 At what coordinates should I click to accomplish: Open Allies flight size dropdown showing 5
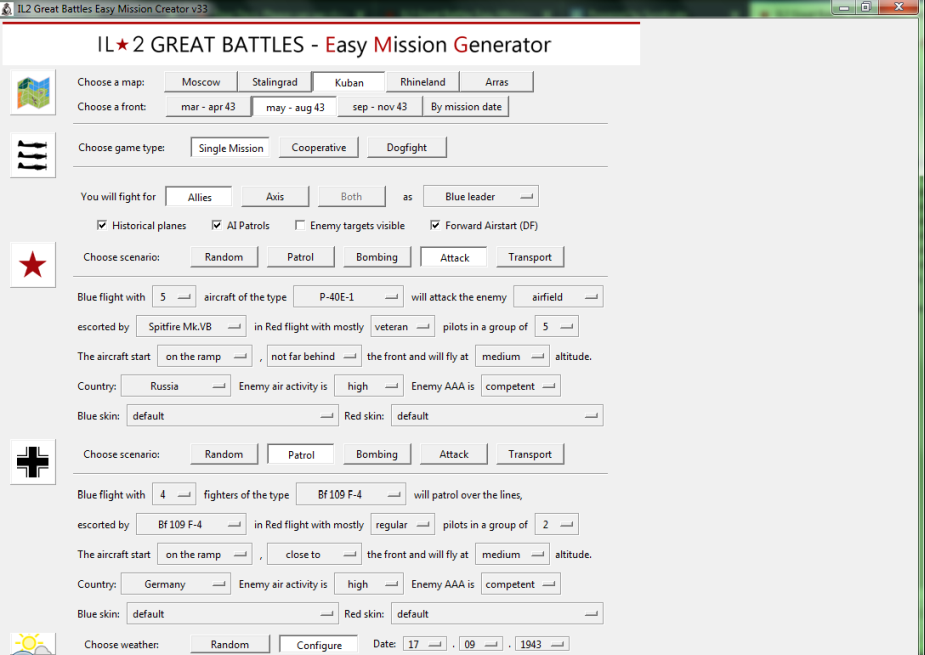coord(174,297)
